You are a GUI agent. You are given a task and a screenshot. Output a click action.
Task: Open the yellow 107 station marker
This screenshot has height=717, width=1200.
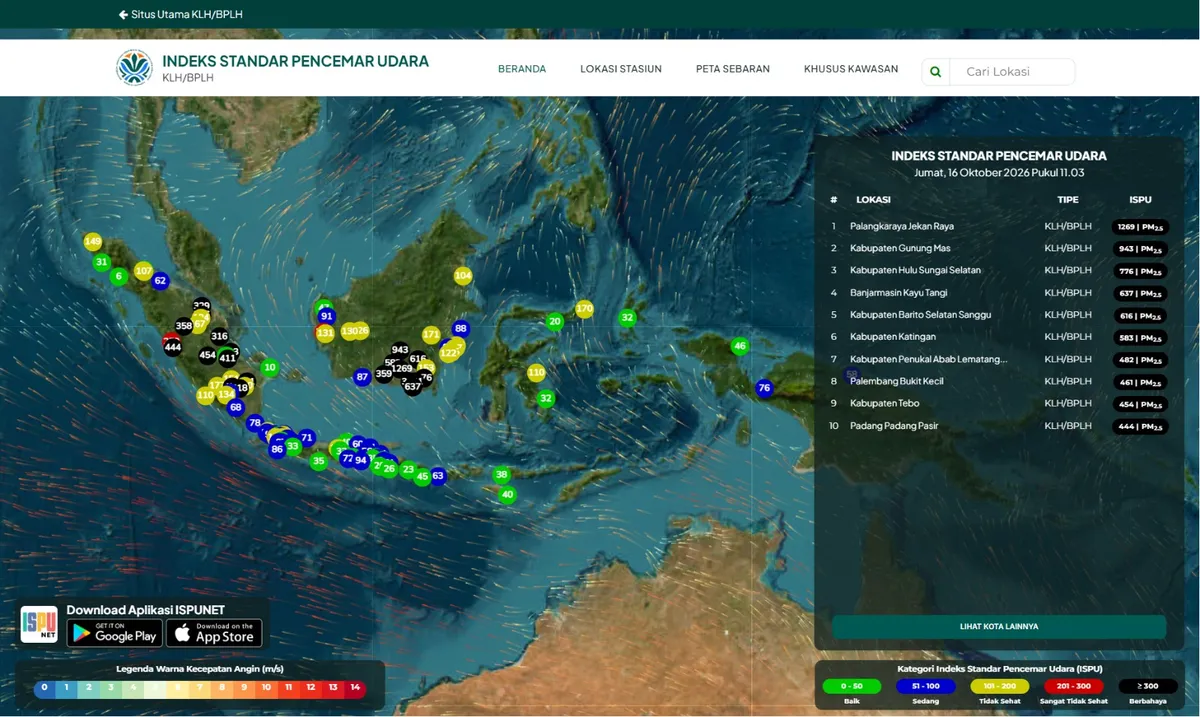[x=143, y=271]
